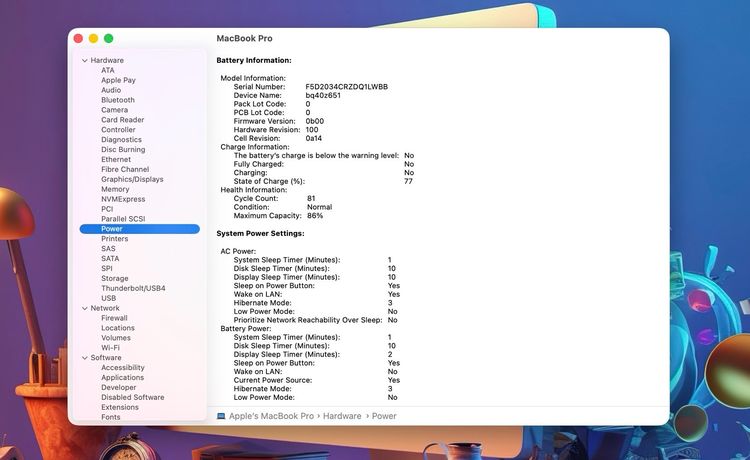750x460 pixels.
Task: Open NVMExpress information
Action: click(x=123, y=199)
